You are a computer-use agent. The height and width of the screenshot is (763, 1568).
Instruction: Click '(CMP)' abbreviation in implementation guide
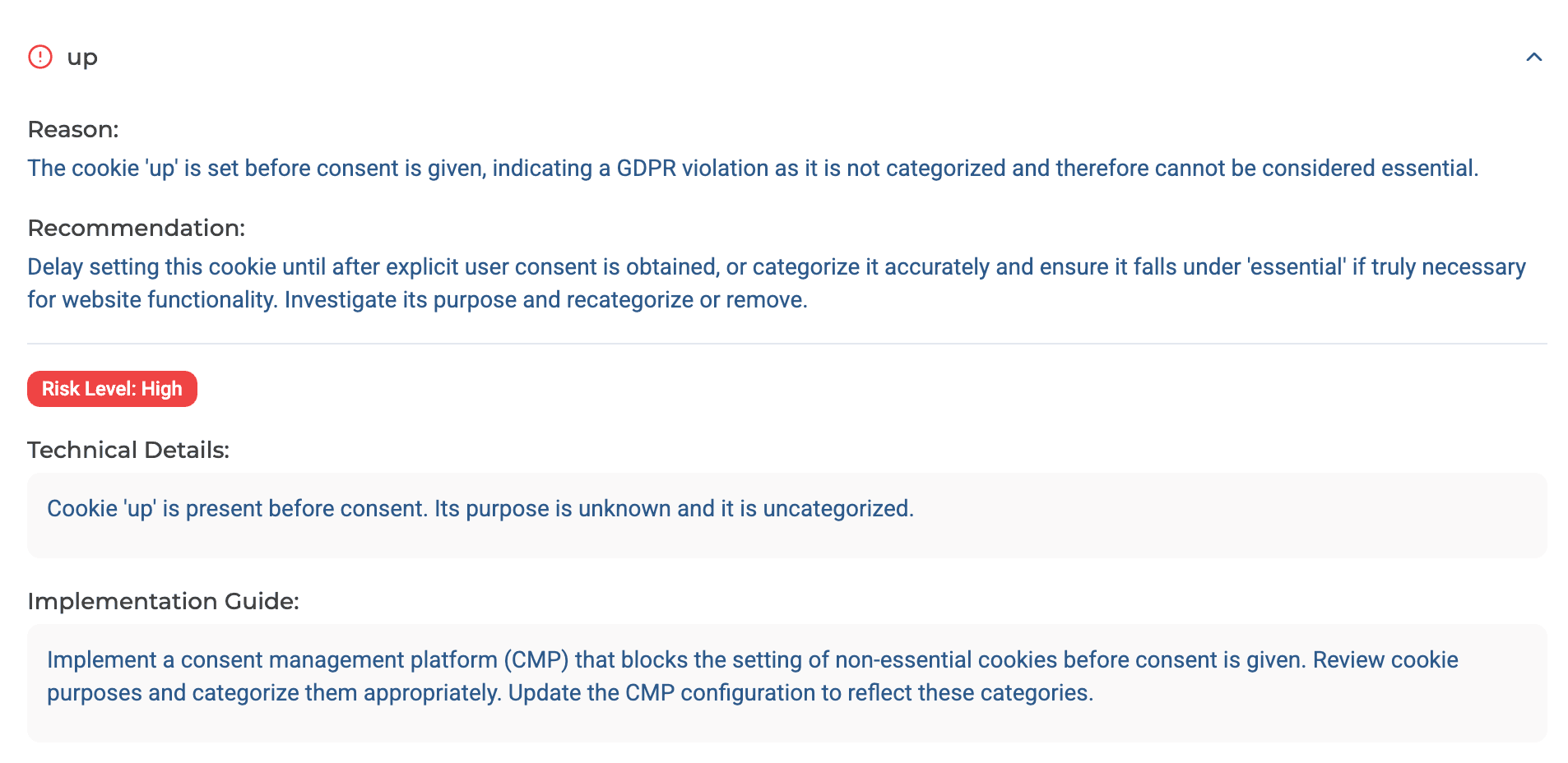(536, 659)
